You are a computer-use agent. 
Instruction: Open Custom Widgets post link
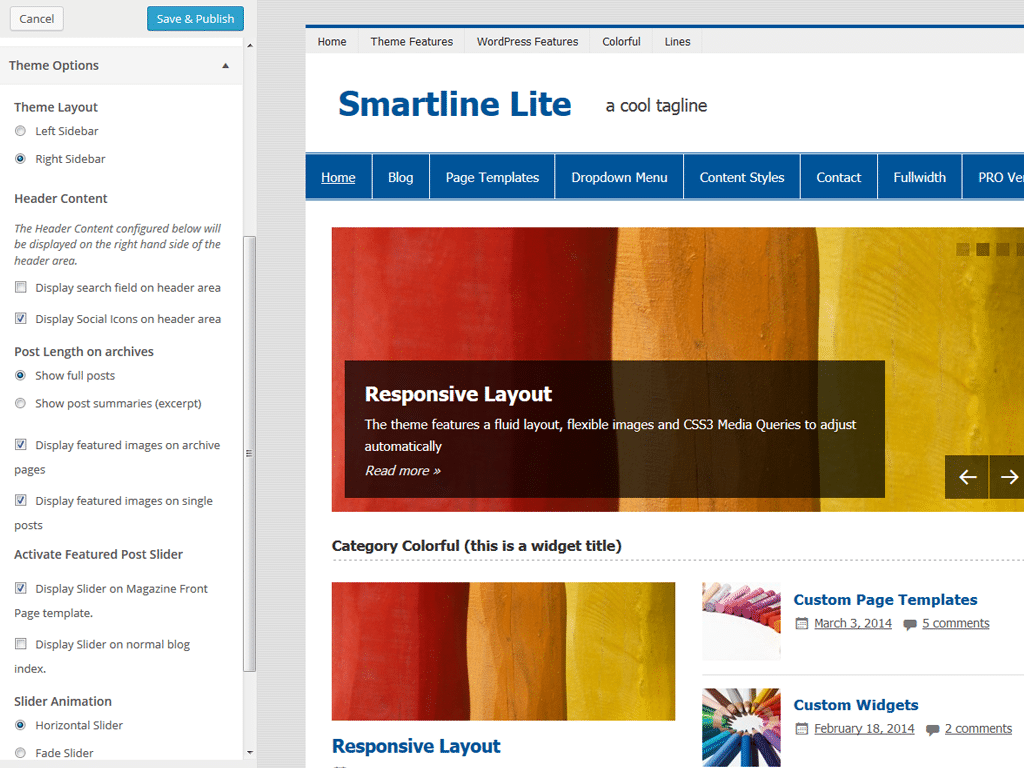click(x=856, y=705)
